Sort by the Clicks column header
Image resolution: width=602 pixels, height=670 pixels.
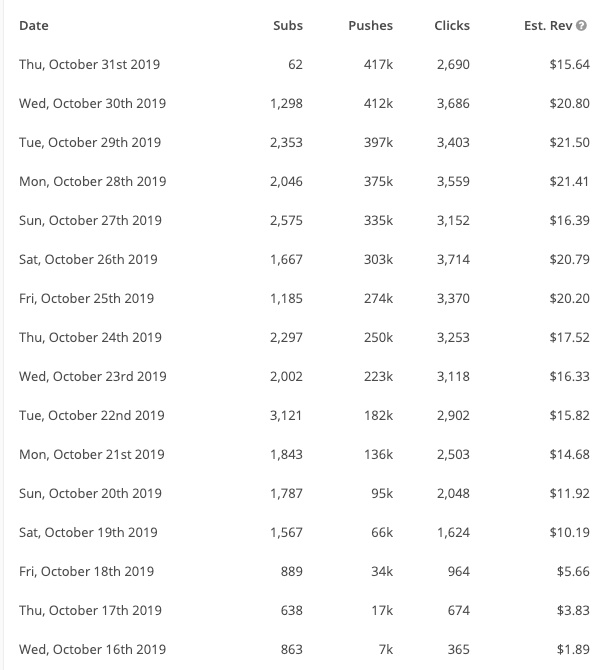[x=452, y=26]
